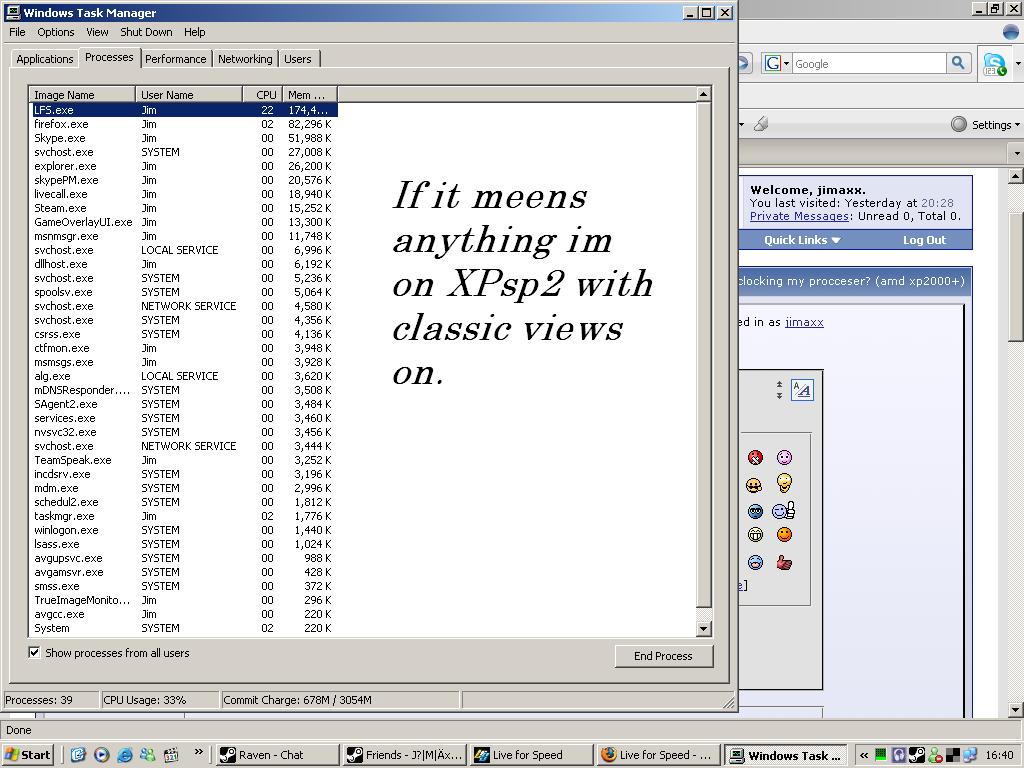
Task: Select the LFS.exe process row
Action: (183, 110)
